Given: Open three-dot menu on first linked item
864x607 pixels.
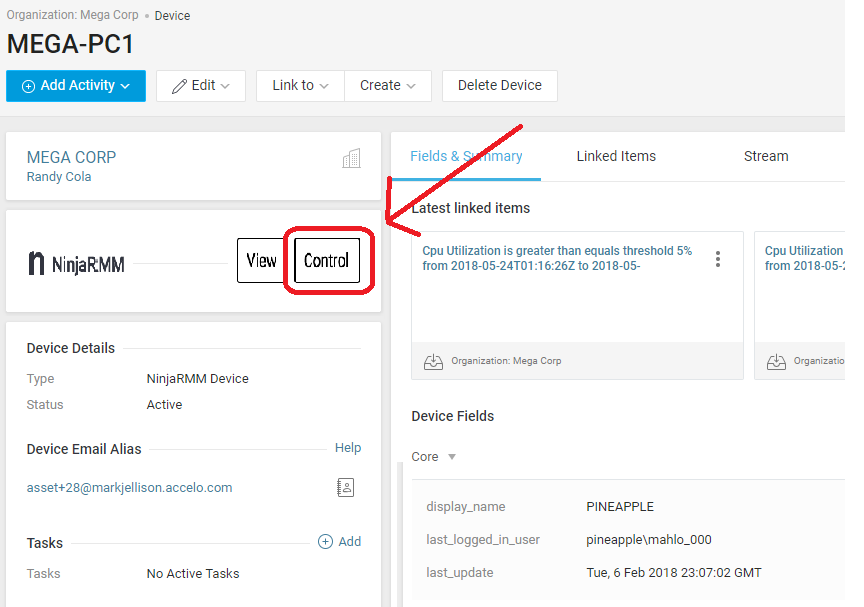Looking at the screenshot, I should coord(718,259).
